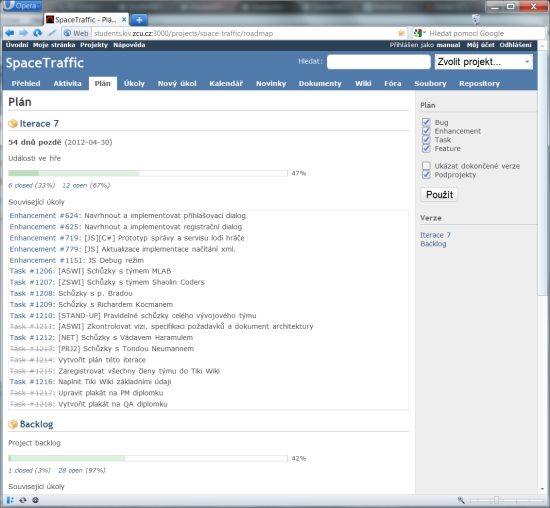
Task: Click the Použít button
Action: [x=439, y=194]
